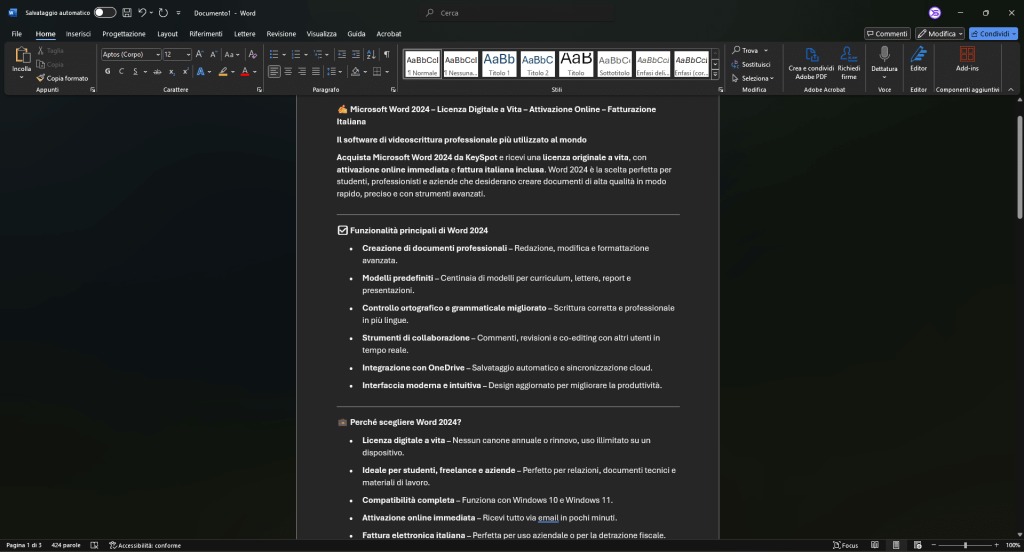The height and width of the screenshot is (552, 1024).
Task: Collapse the ribbon with the chevron
Action: (x=1011, y=89)
